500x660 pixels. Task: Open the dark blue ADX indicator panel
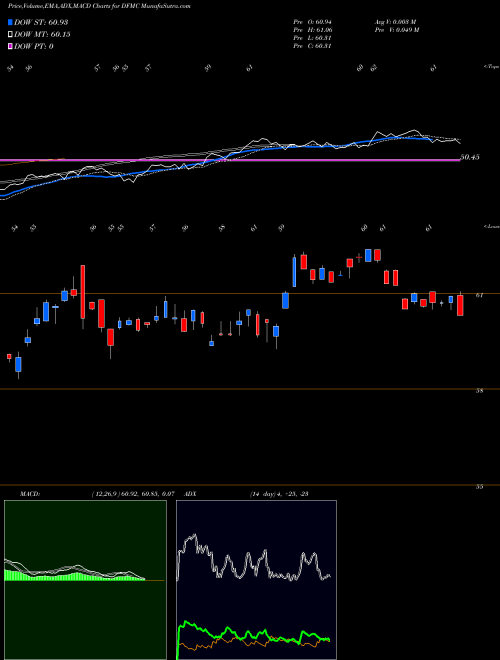click(256, 580)
